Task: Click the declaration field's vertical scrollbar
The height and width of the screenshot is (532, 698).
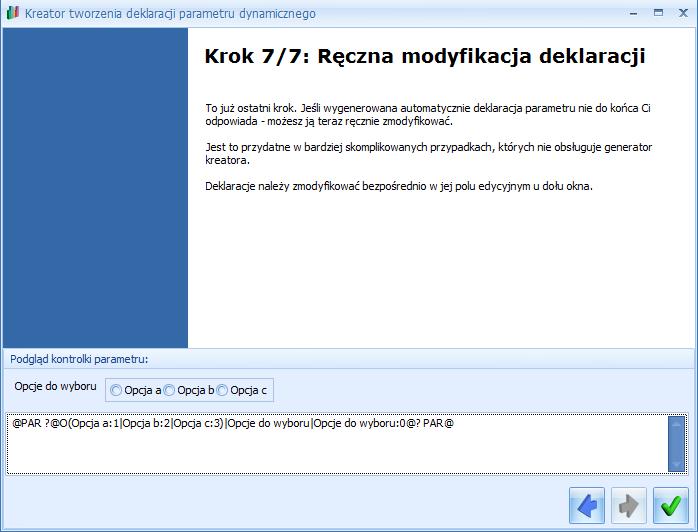Action: coord(677,444)
